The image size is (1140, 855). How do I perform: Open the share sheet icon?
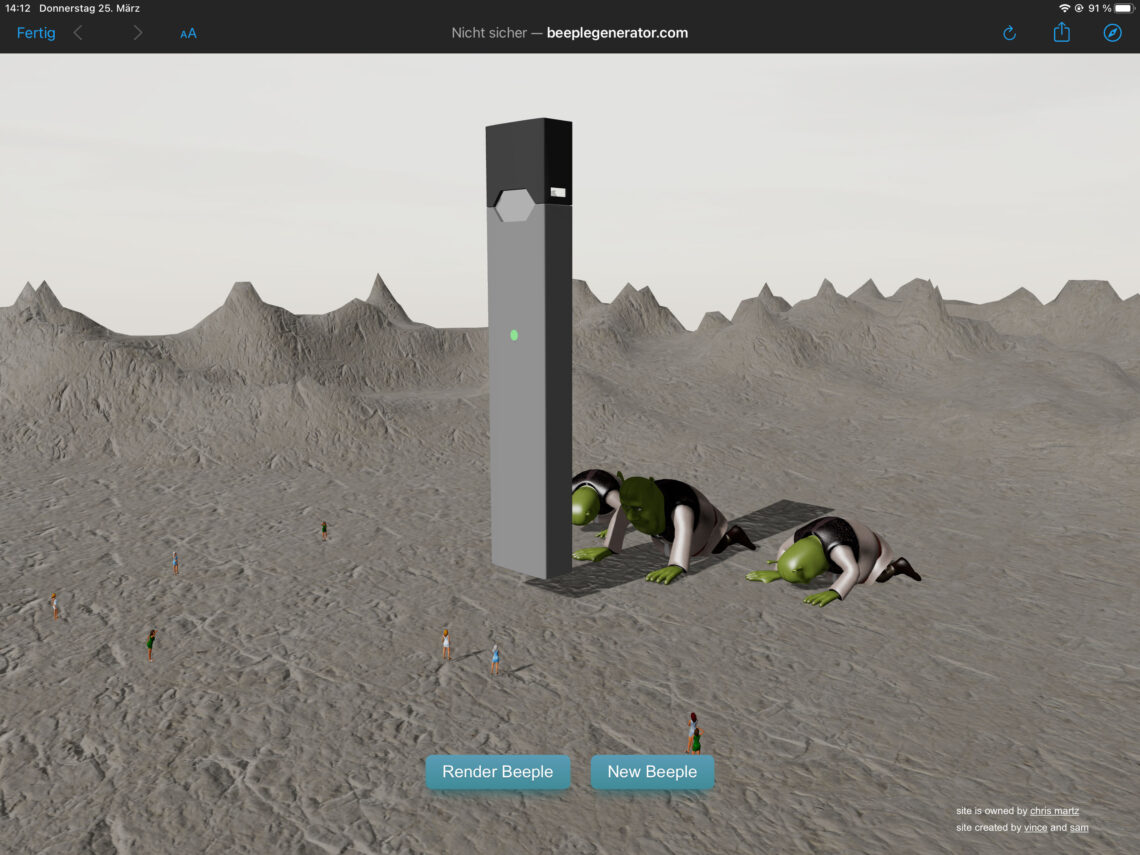click(1061, 32)
